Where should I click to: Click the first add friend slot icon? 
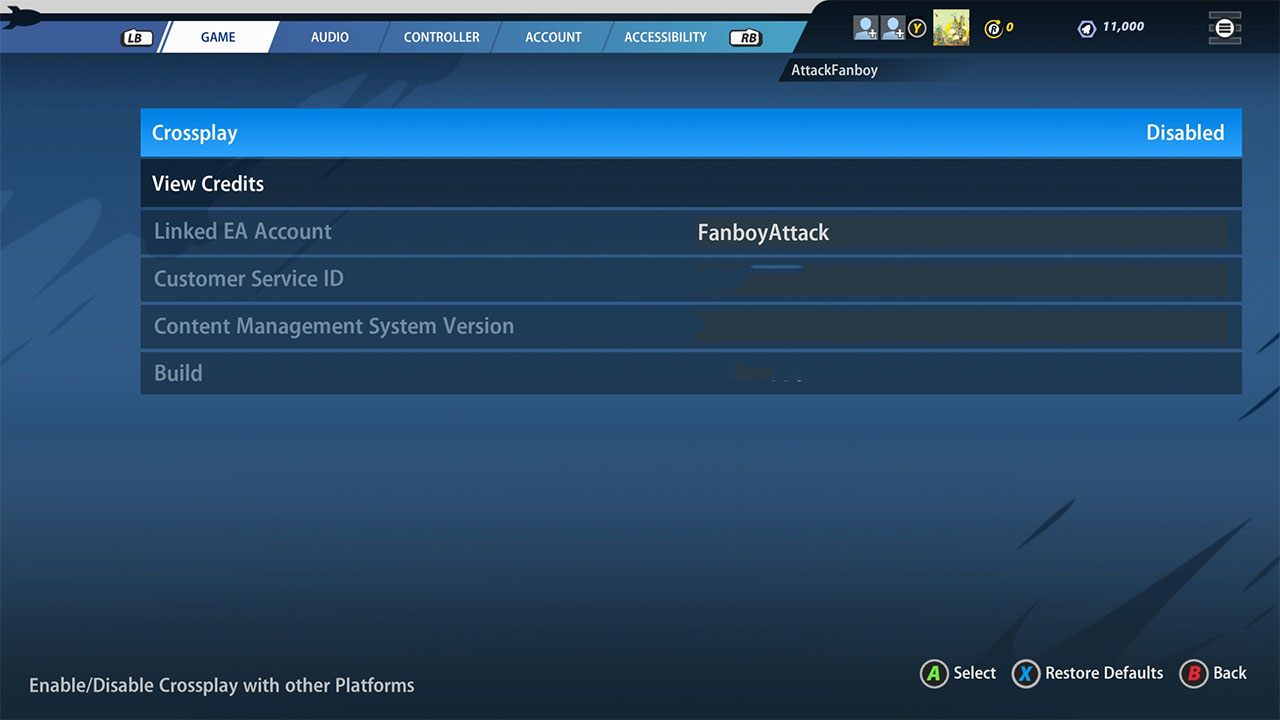point(865,28)
